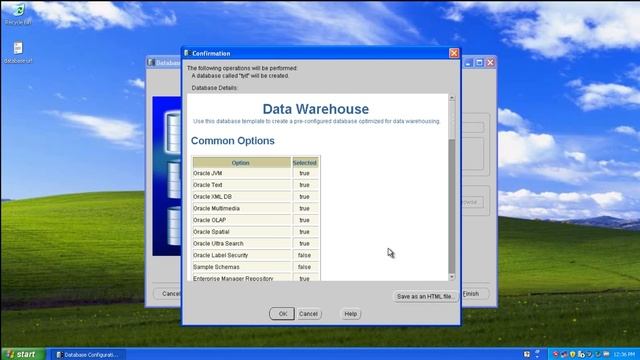Minimize the background Database Configuration window
640x360 pixels.
tap(469, 63)
